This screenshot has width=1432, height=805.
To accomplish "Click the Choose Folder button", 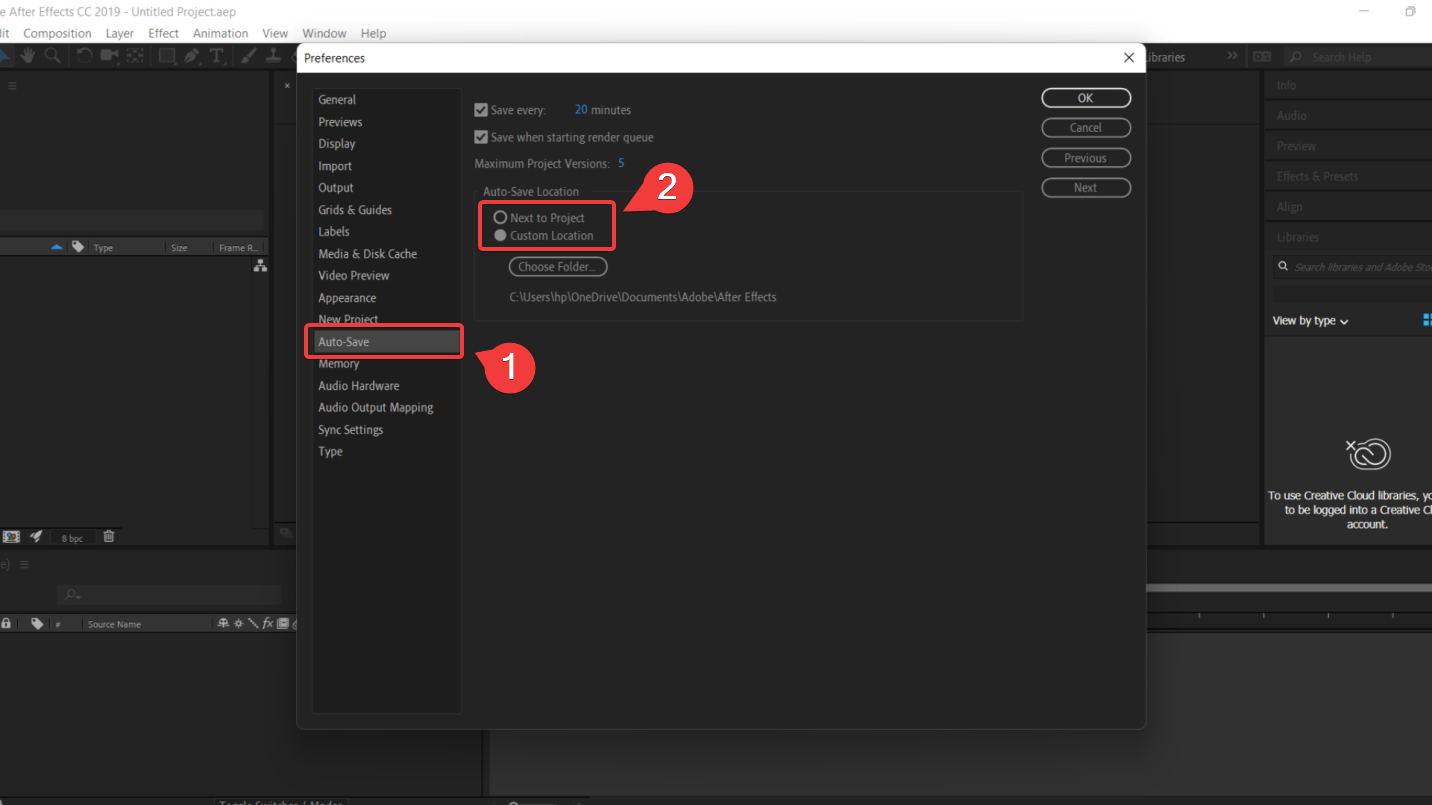I will coord(558,267).
